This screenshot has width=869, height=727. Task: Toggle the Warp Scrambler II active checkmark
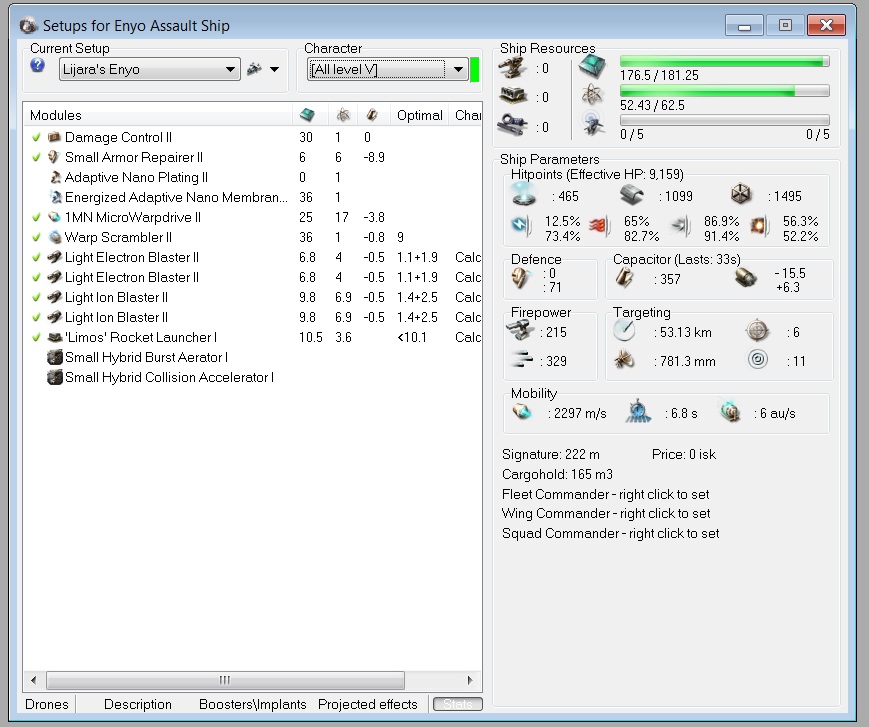pos(37,237)
